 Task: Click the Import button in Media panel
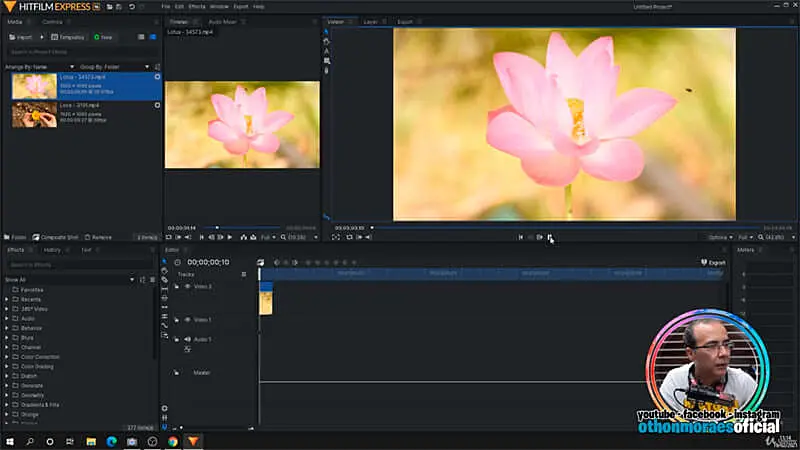(x=21, y=37)
